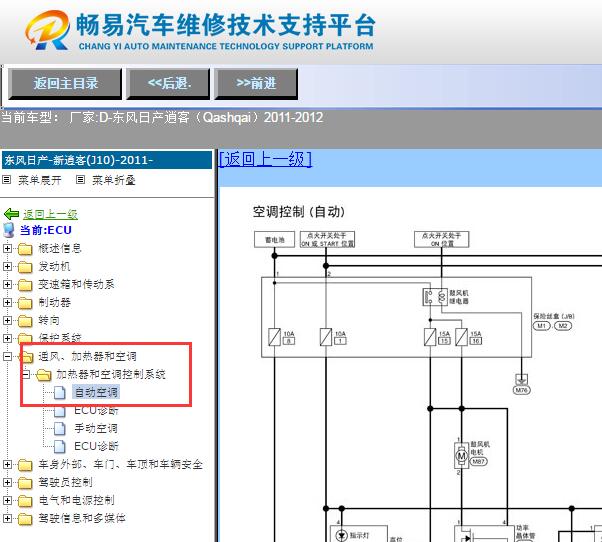Image resolution: width=602 pixels, height=542 pixels.
Task: Click the 电气和电源控制 folder icon
Action: [25, 501]
